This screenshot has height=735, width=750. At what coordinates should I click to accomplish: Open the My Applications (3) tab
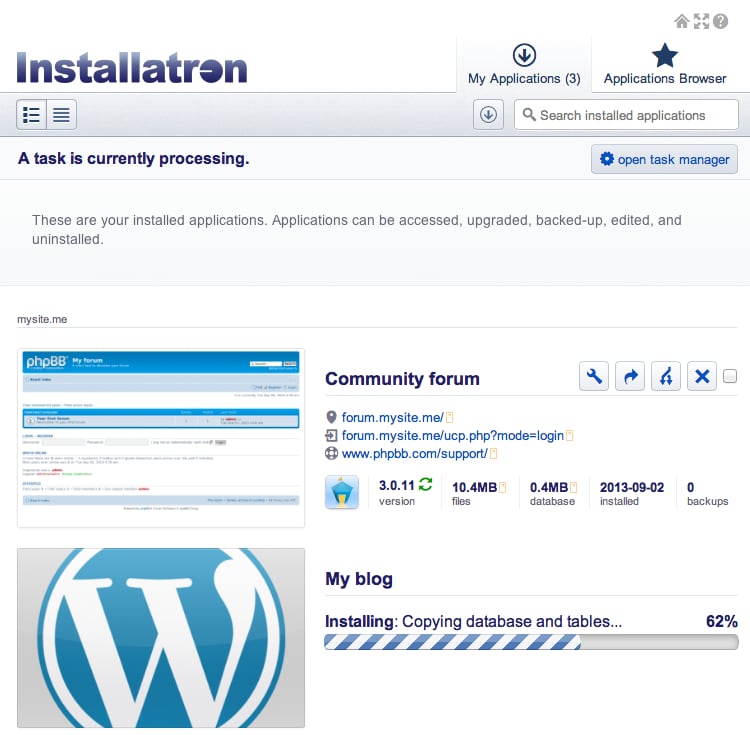pos(524,64)
